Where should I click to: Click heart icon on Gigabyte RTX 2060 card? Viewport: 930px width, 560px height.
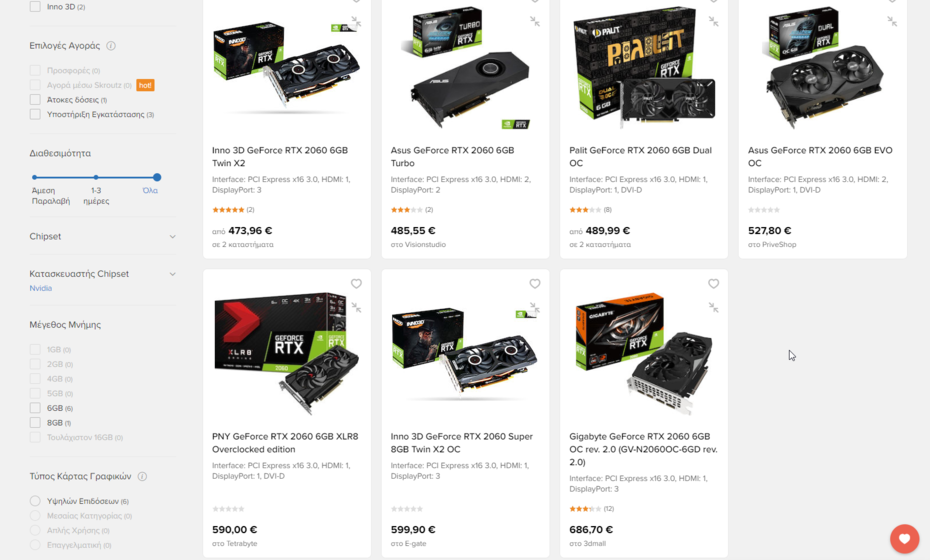coord(714,284)
